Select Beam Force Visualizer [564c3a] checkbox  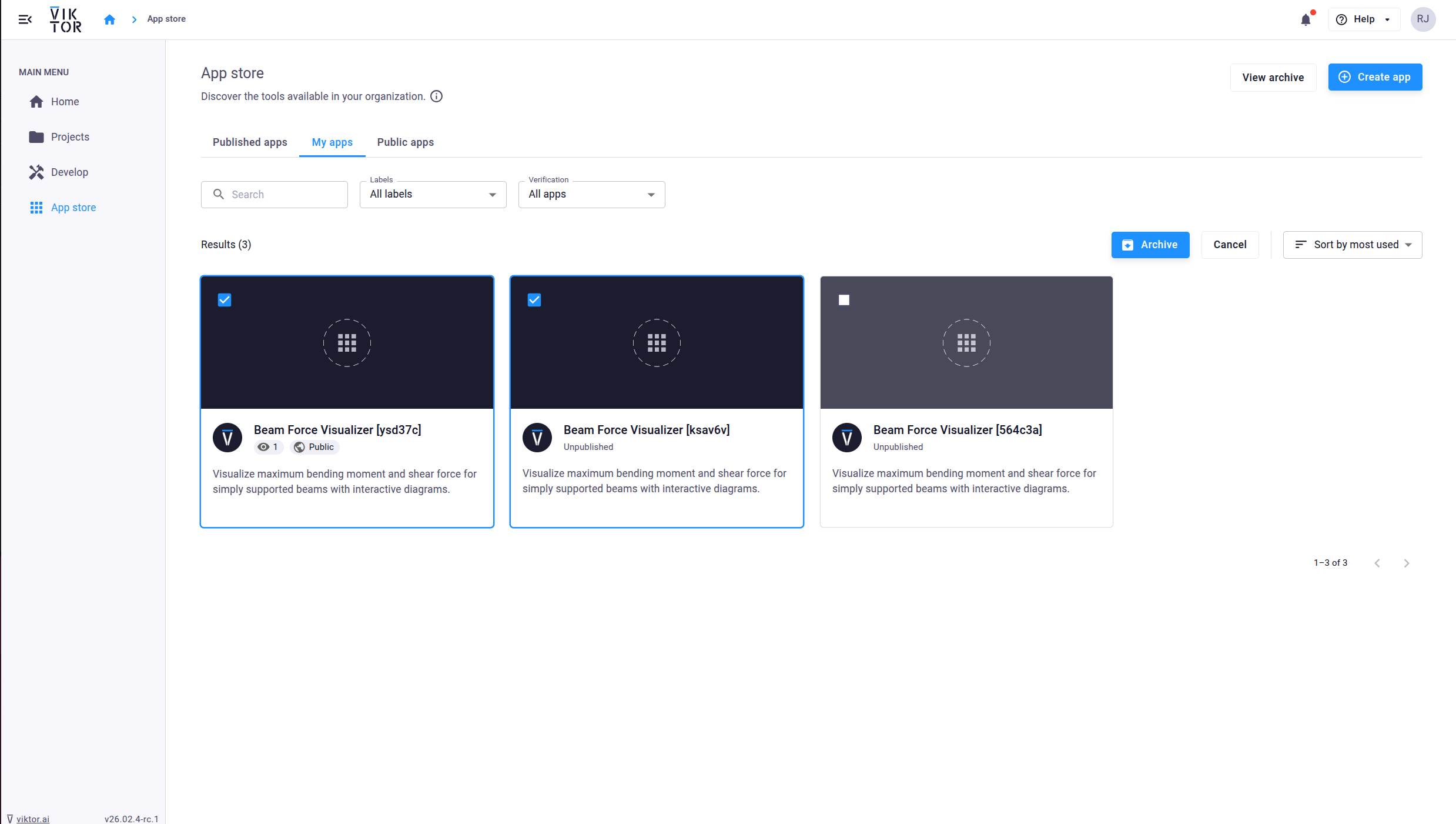point(844,300)
